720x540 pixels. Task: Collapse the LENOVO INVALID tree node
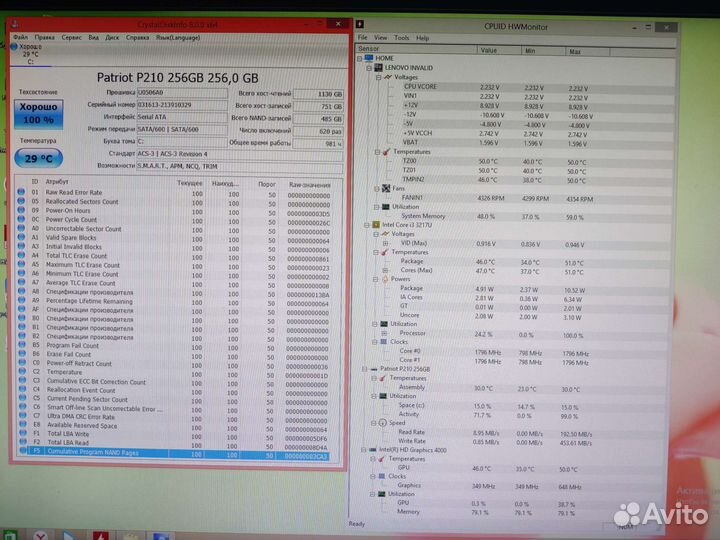click(369, 68)
